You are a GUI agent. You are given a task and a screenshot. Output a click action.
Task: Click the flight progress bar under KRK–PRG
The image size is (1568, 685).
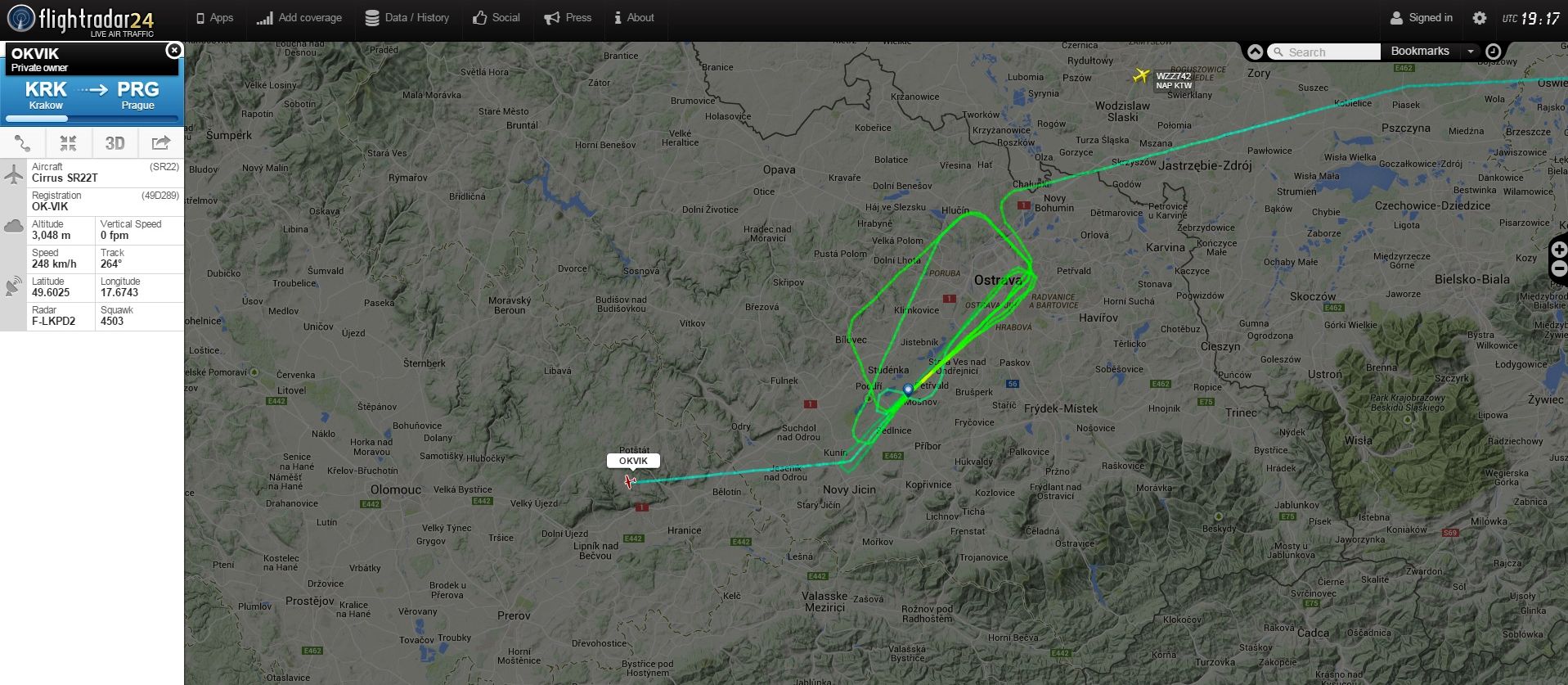point(92,119)
